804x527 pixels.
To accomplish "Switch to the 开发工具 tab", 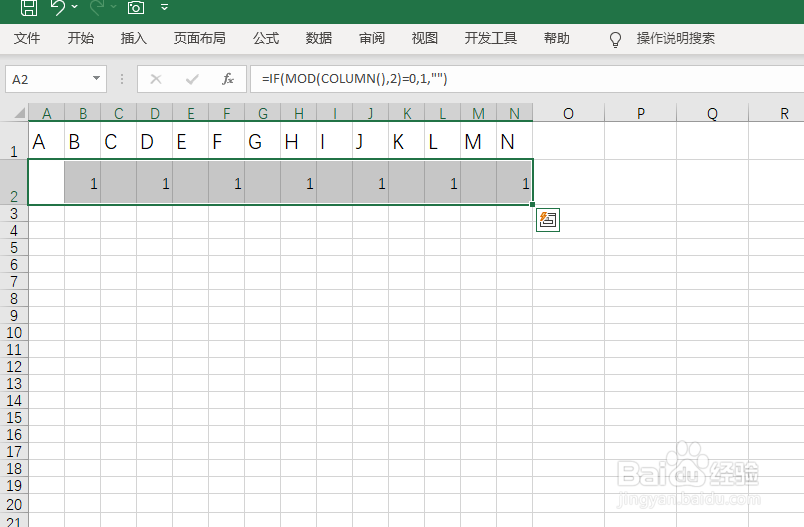I will tap(491, 38).
